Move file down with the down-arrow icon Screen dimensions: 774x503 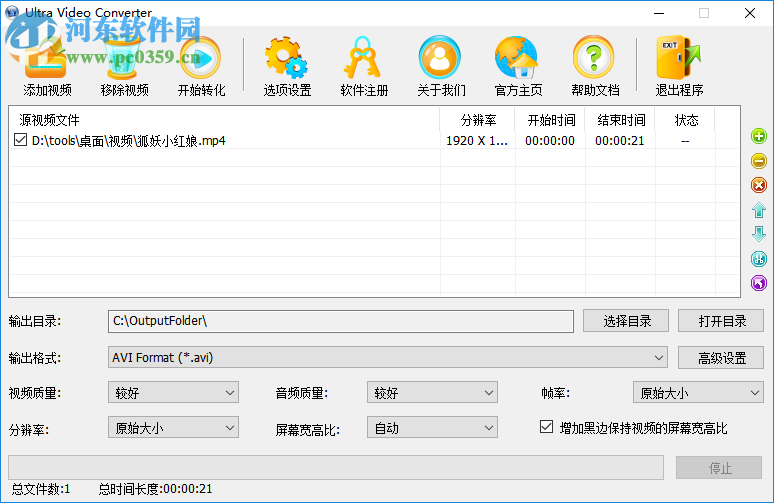pyautogui.click(x=759, y=233)
